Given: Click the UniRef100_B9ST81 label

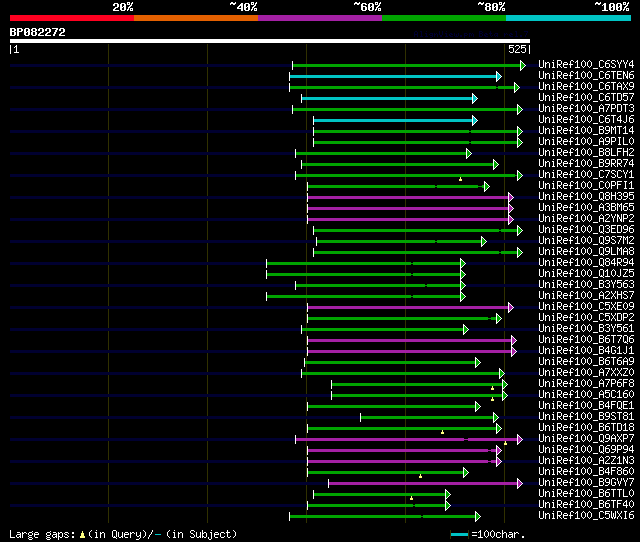Looking at the screenshot, I should (x=586, y=417).
